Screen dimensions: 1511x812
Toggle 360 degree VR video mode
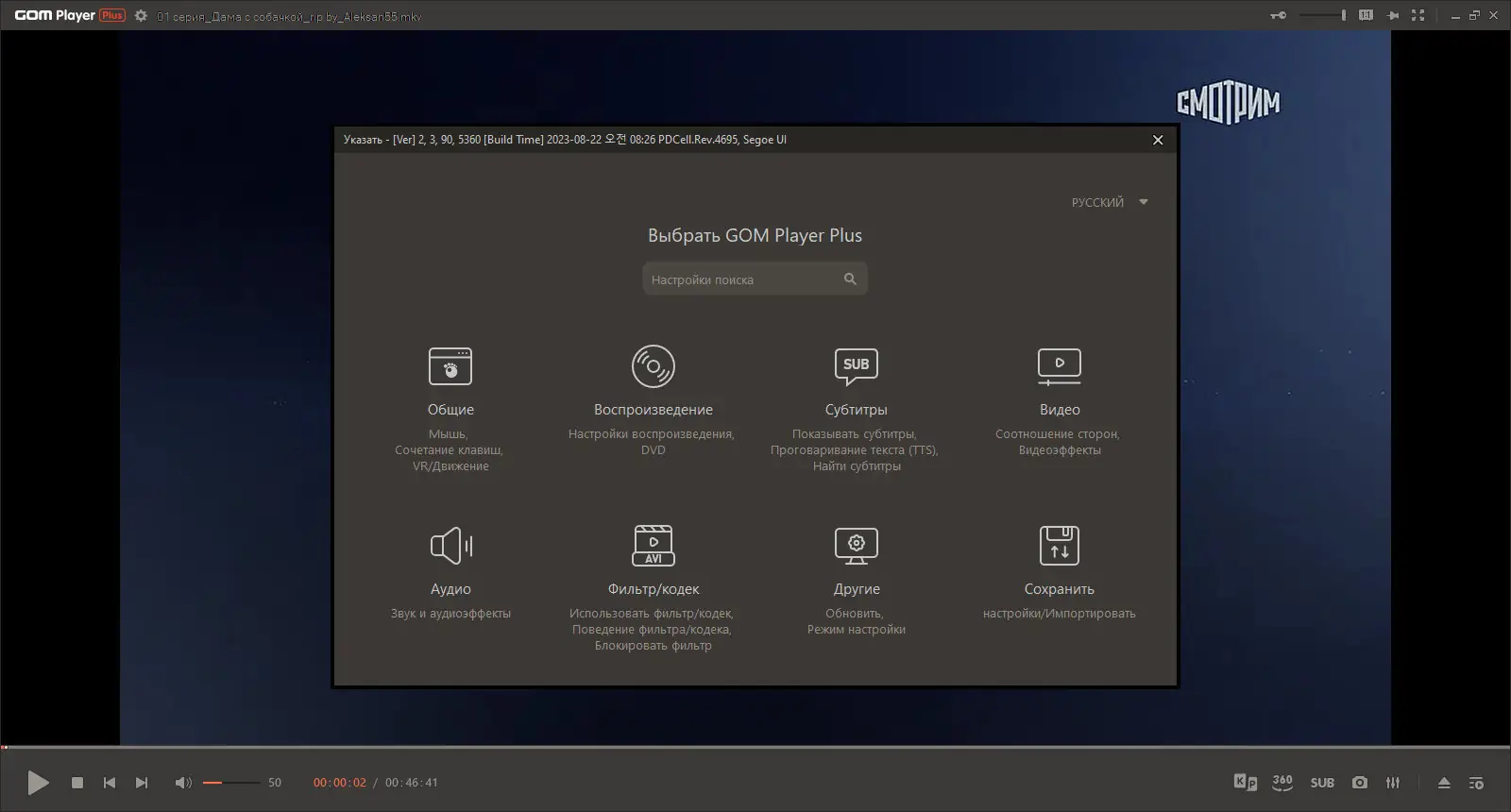pos(1282,782)
